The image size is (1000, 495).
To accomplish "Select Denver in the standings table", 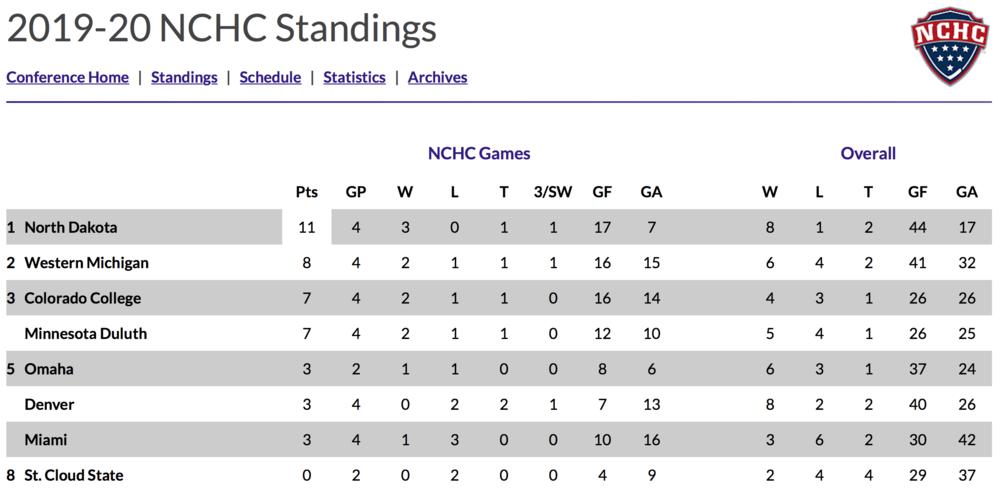I will (49, 405).
